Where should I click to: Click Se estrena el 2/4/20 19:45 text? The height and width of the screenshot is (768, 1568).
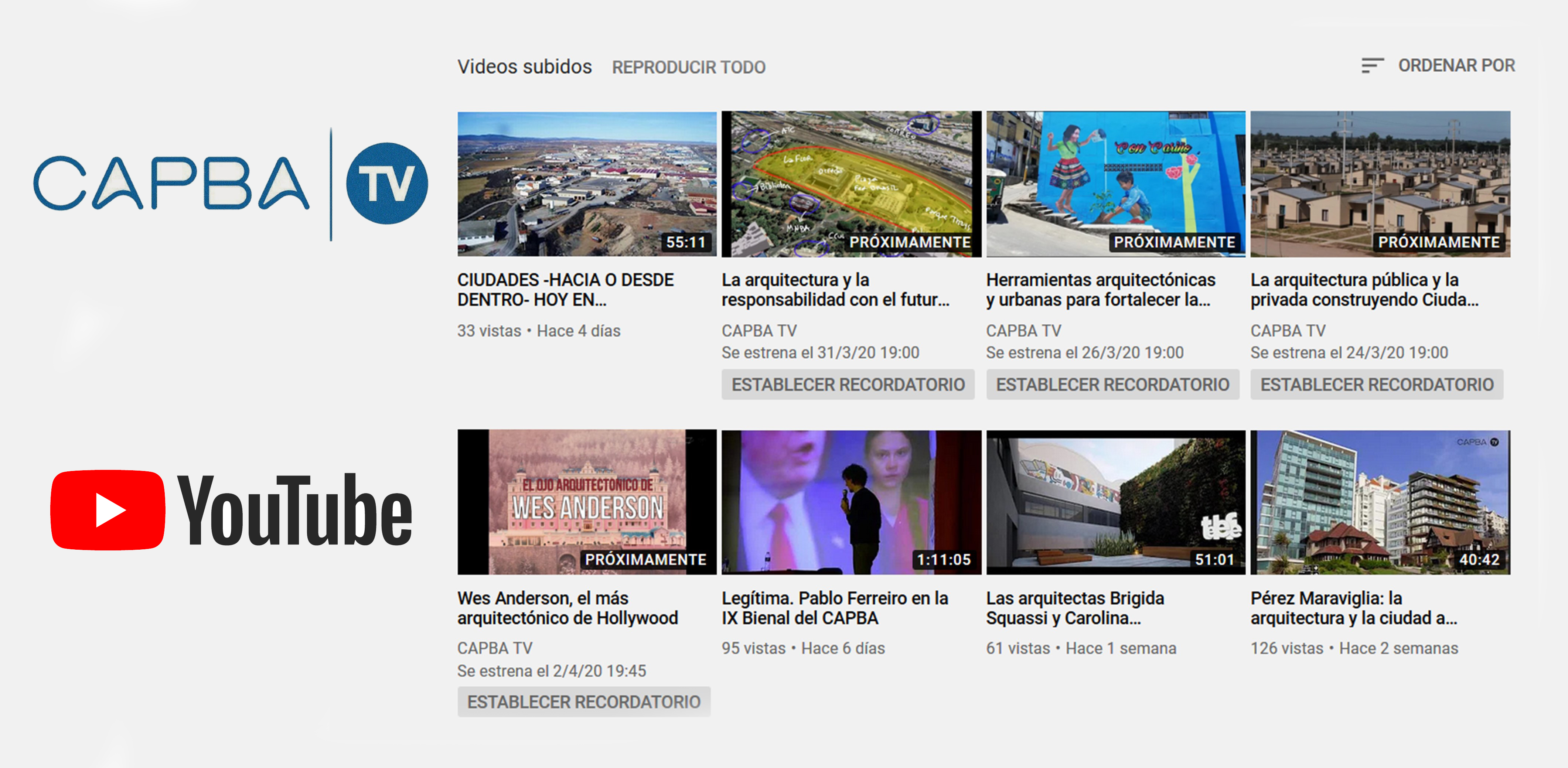point(552,670)
